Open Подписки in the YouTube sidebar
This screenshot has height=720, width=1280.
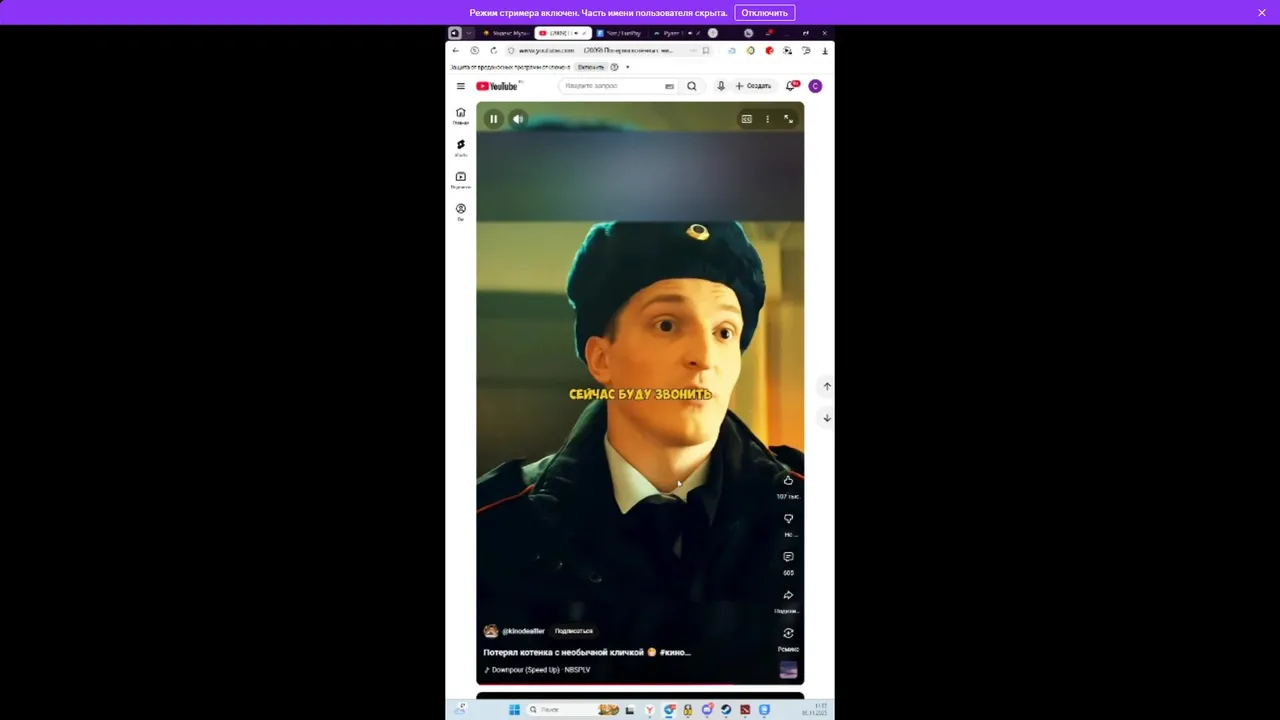[x=461, y=180]
